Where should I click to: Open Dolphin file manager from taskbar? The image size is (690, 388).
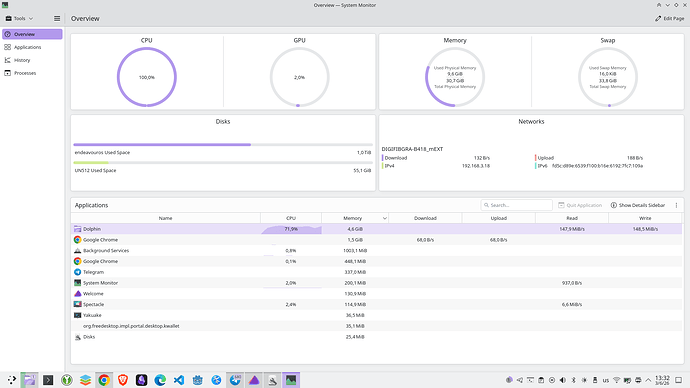pos(29,380)
